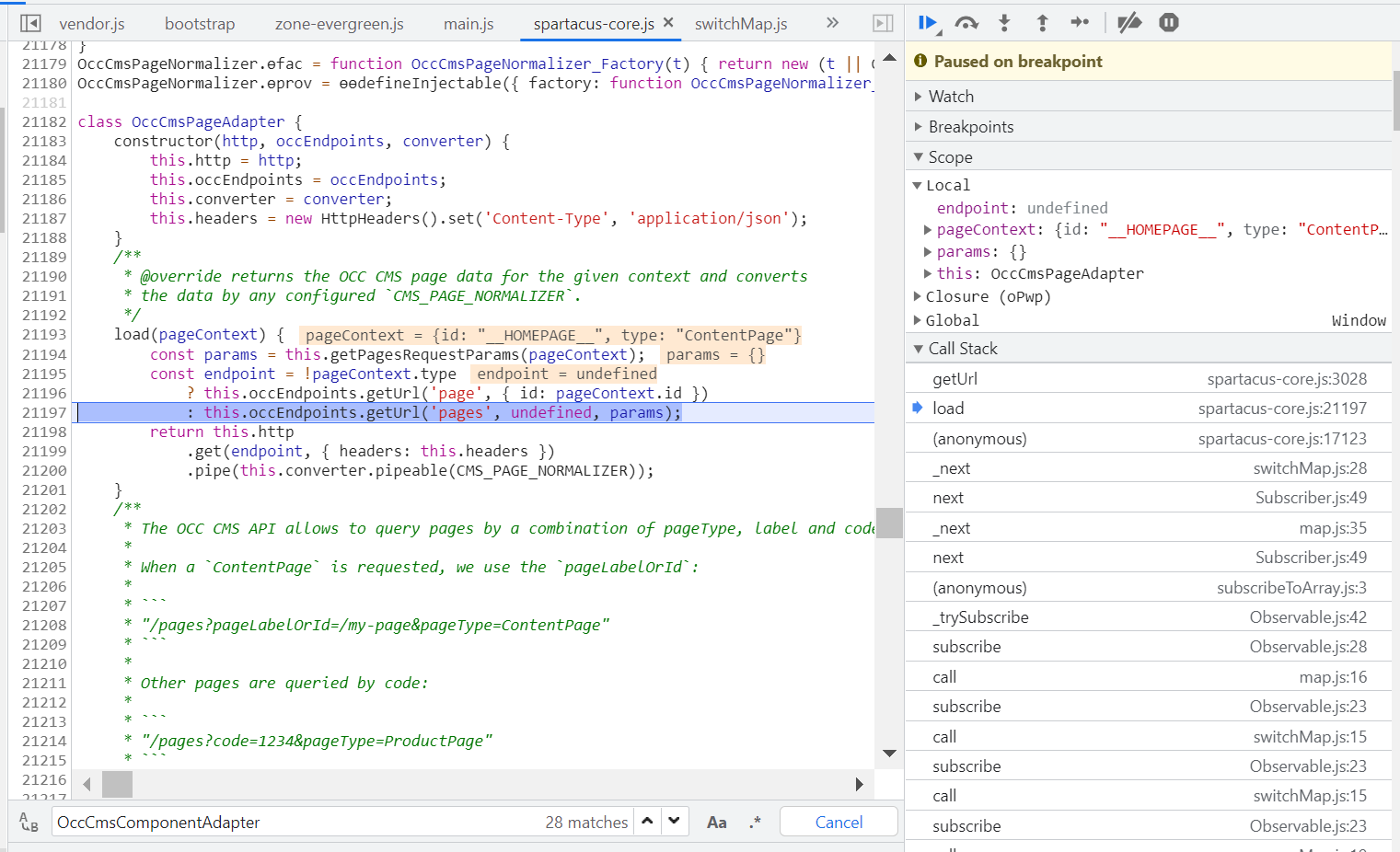Screen dimensions: 1400x852
Task: Click the Step button
Action: click(x=1080, y=23)
